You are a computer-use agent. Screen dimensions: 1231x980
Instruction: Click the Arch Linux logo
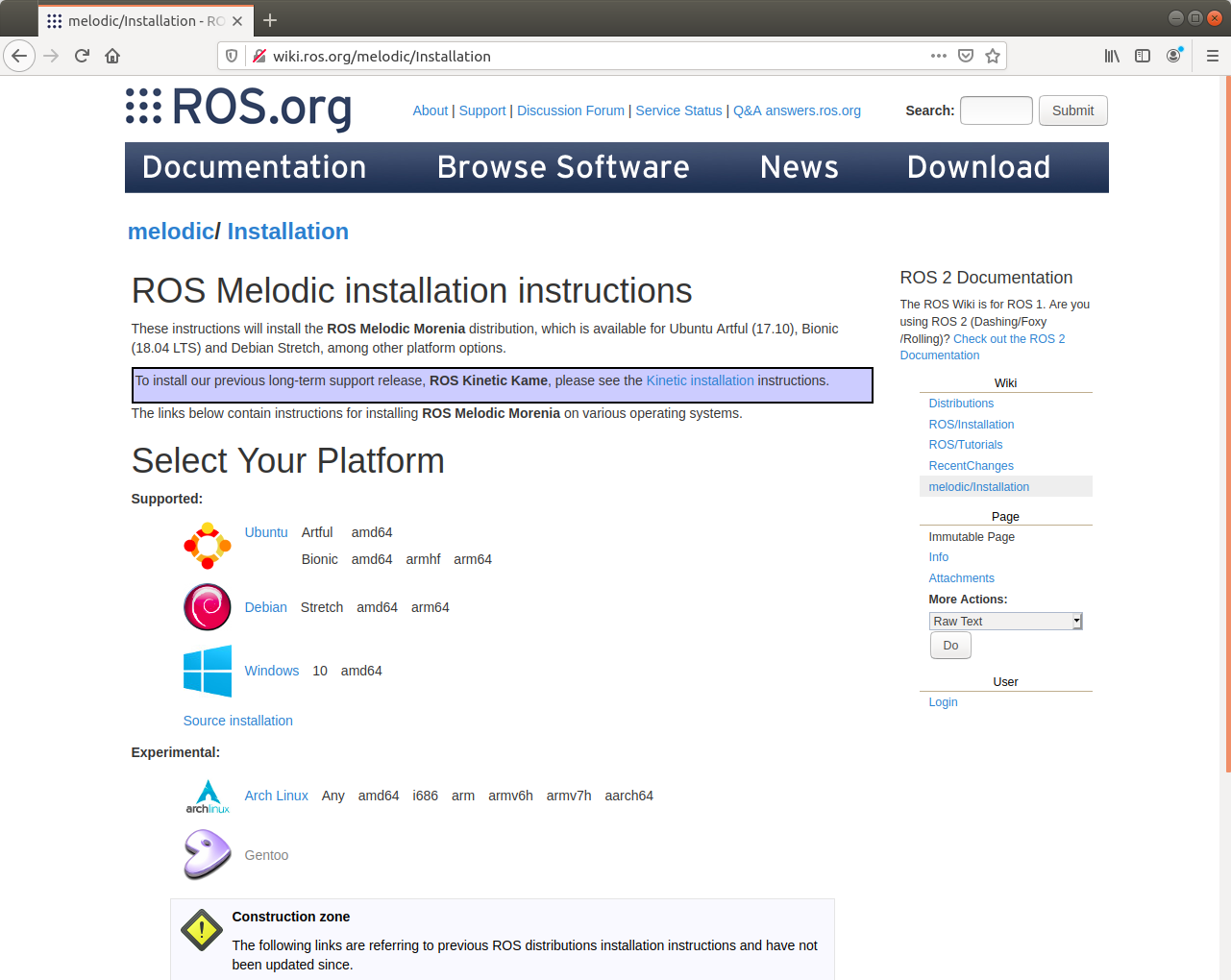208,796
